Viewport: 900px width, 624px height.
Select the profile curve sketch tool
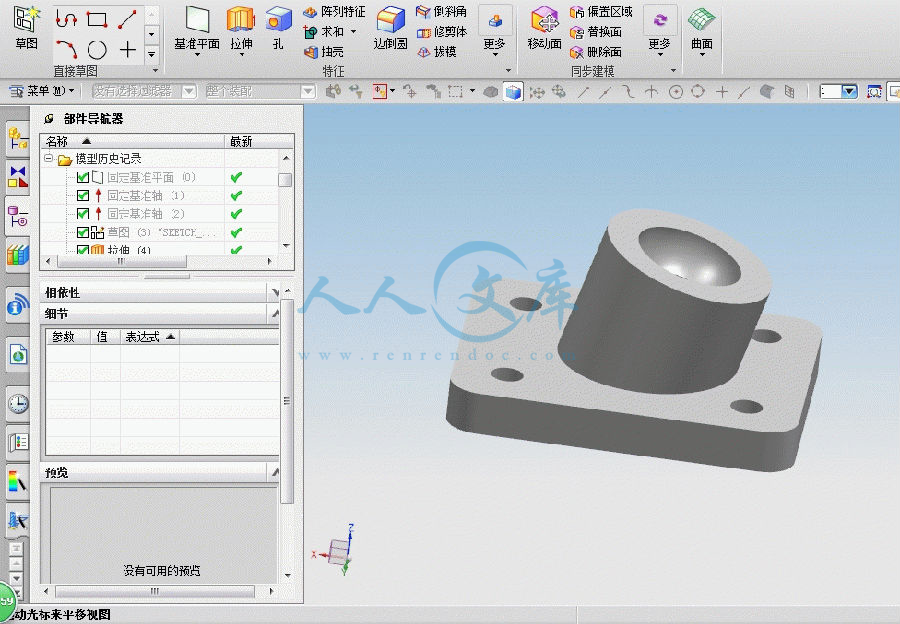67,20
